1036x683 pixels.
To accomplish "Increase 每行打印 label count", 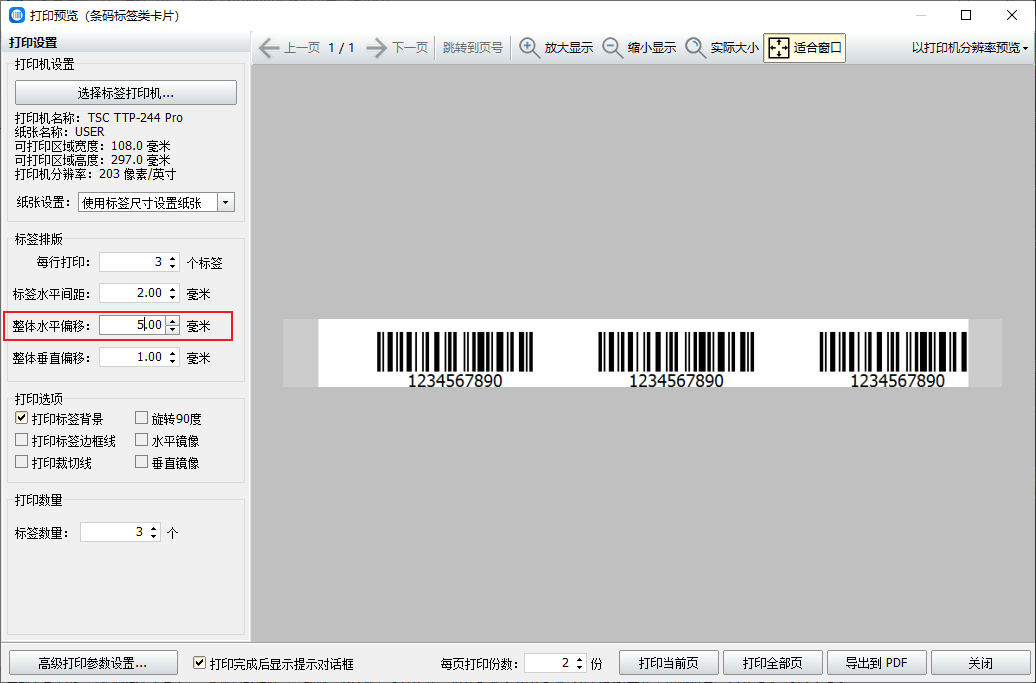I will (172, 258).
